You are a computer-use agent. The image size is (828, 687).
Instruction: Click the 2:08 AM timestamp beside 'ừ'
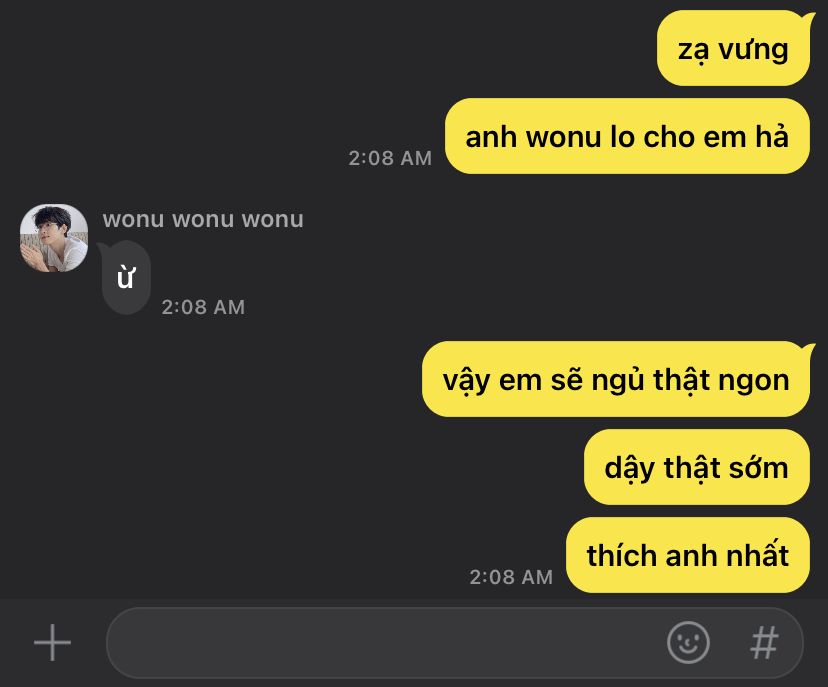coord(203,307)
